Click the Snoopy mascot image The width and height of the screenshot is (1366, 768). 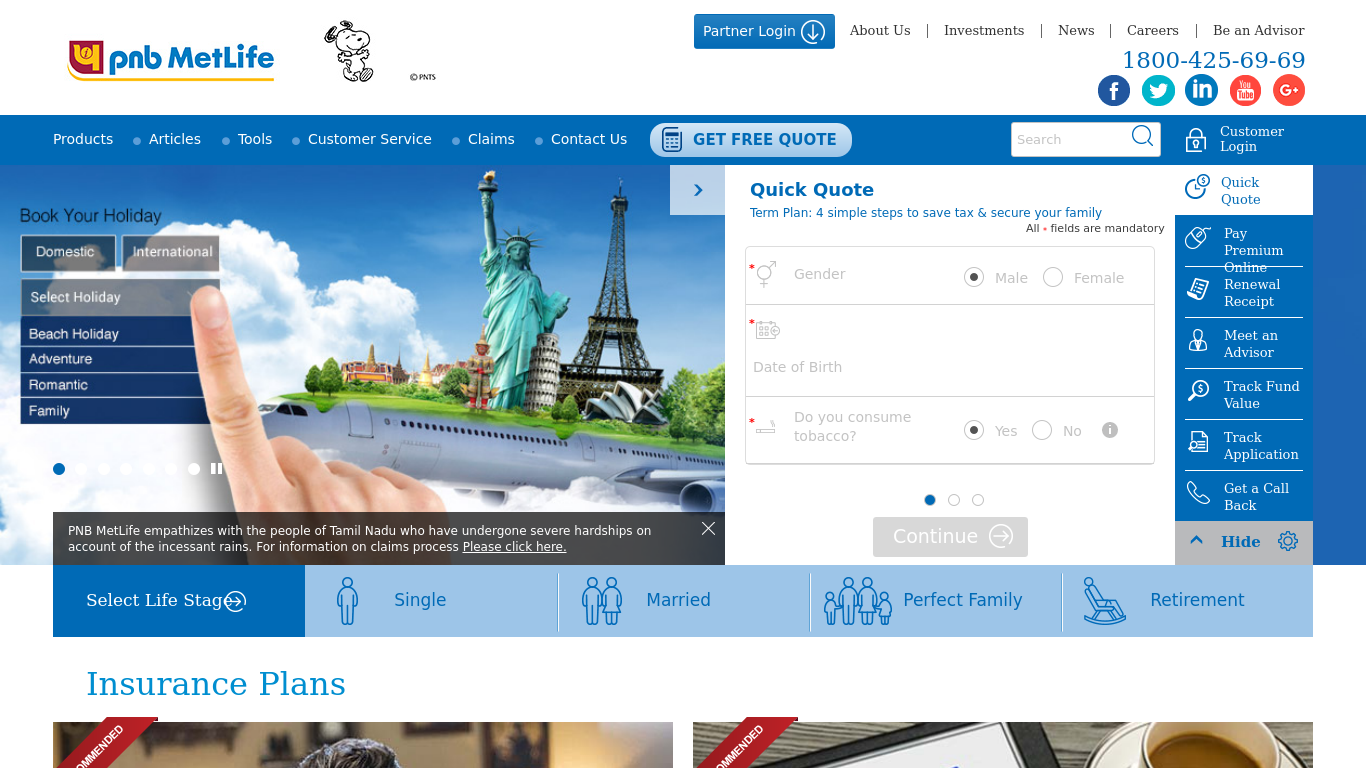click(349, 52)
